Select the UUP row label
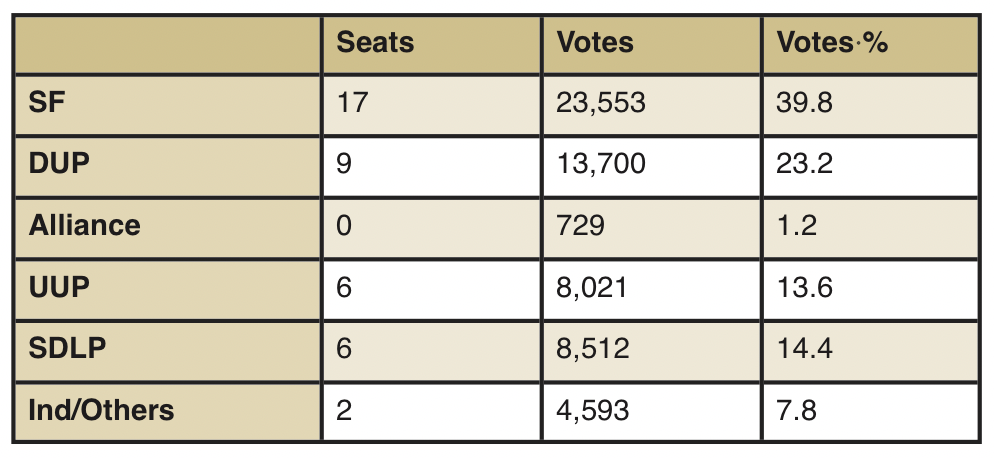The height and width of the screenshot is (458, 994). click(x=59, y=287)
